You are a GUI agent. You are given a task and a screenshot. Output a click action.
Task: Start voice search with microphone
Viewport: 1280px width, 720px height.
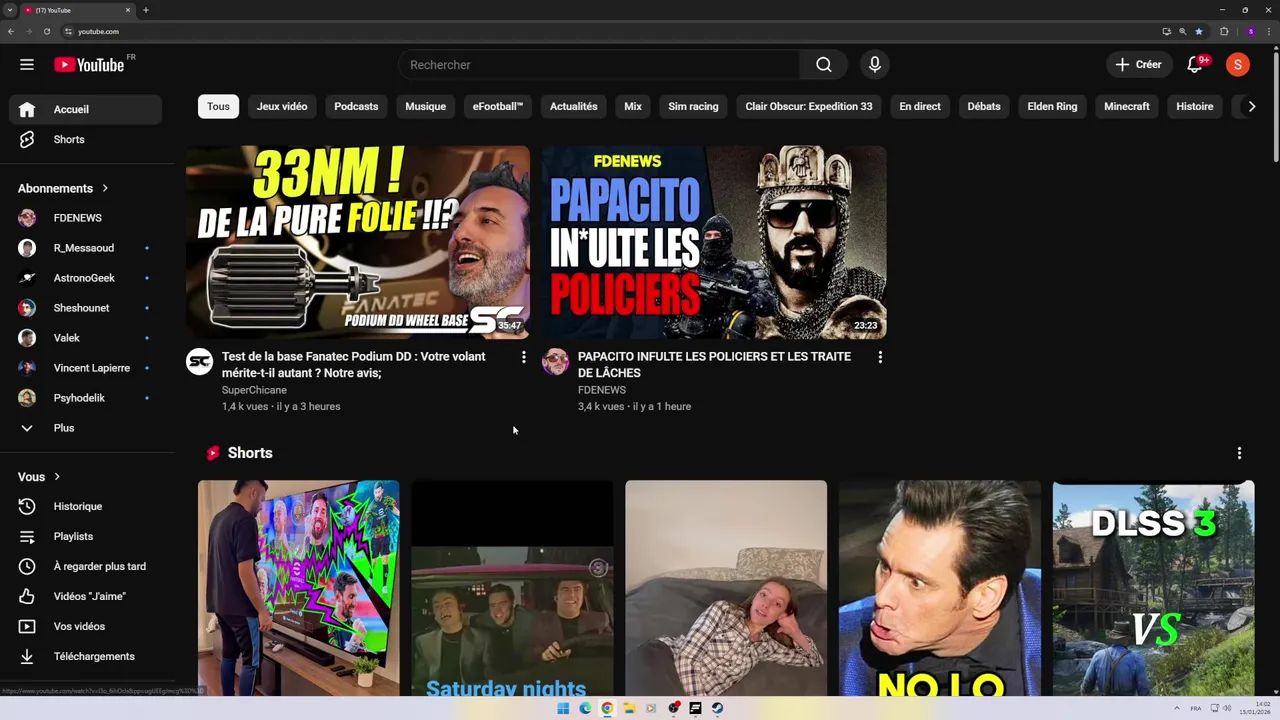pyautogui.click(x=875, y=65)
